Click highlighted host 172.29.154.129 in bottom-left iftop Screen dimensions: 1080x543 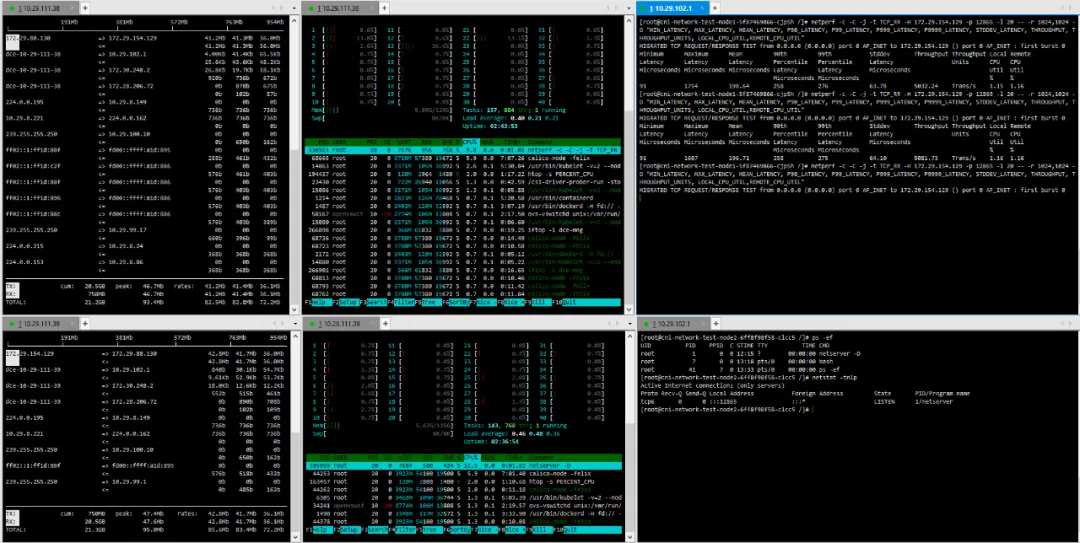tap(30, 353)
